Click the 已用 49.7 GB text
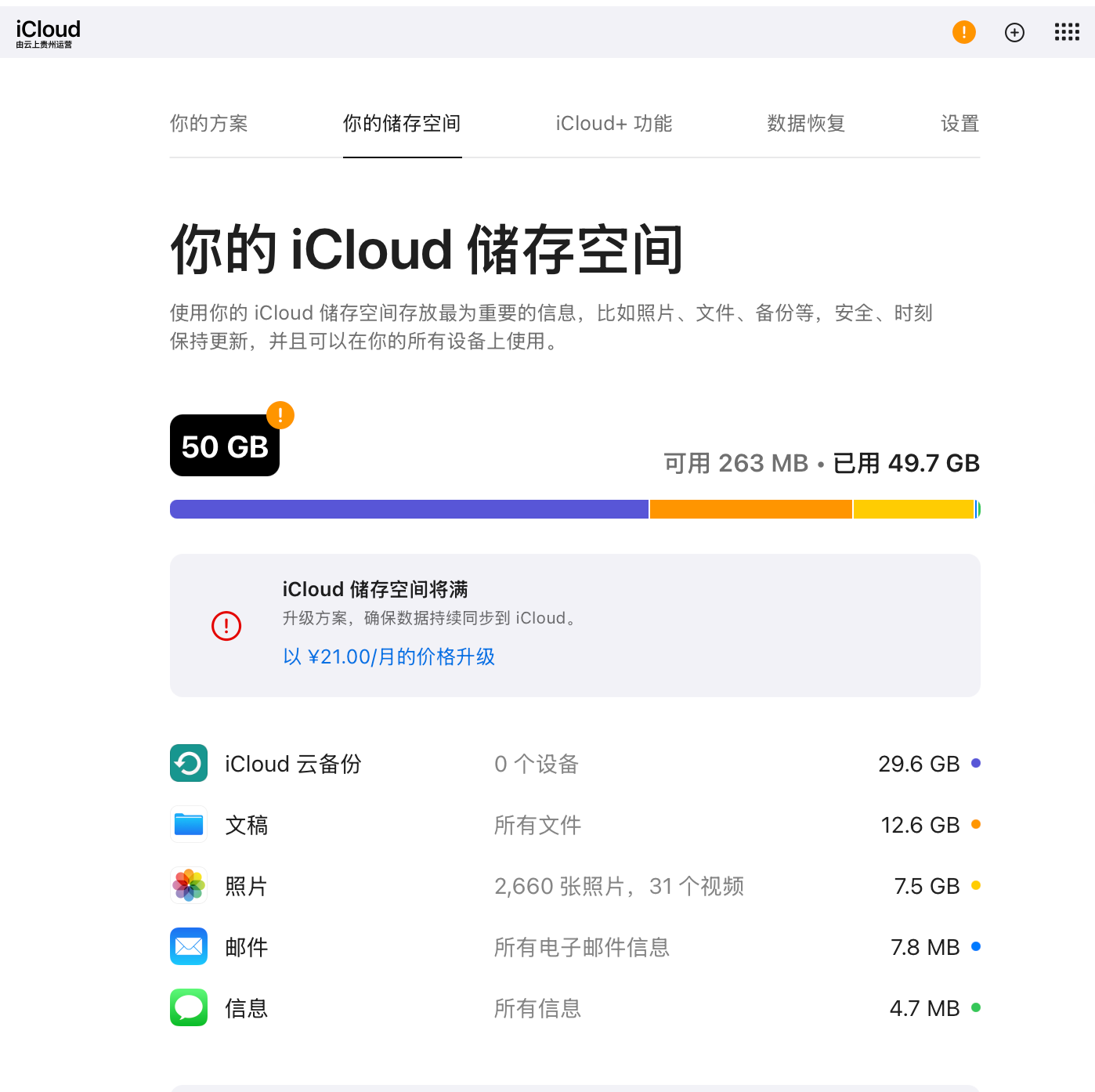The image size is (1095, 1092). pos(906,463)
